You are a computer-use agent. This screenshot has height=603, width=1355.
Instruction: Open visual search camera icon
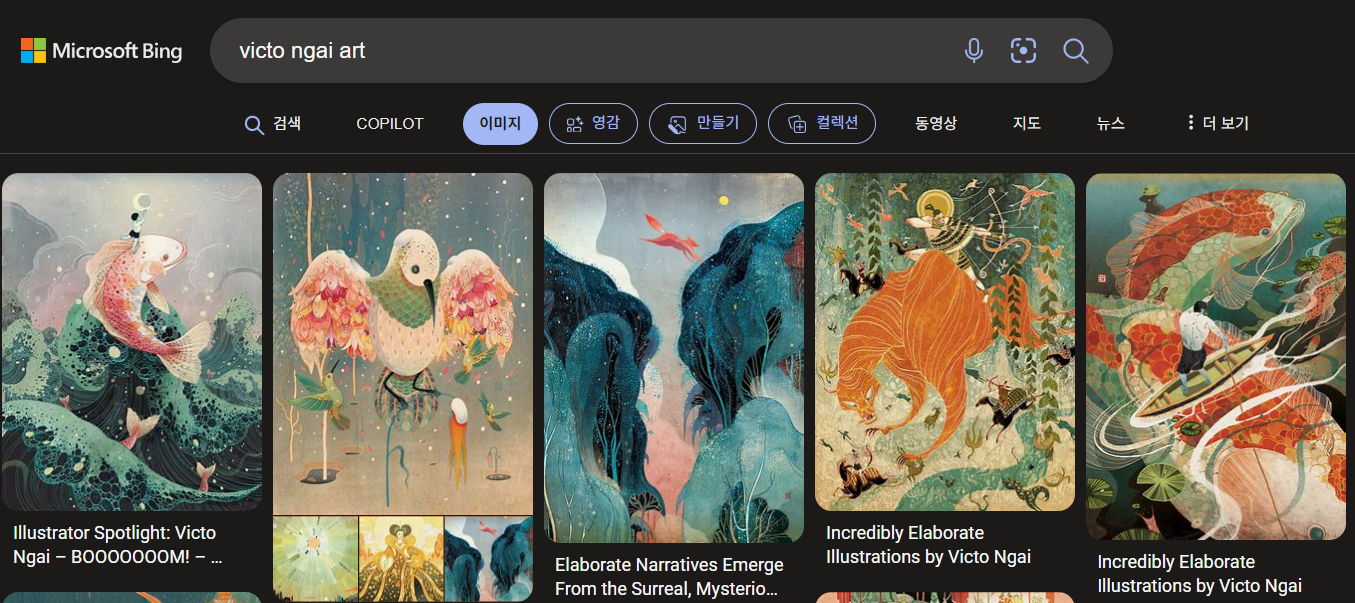[1023, 51]
